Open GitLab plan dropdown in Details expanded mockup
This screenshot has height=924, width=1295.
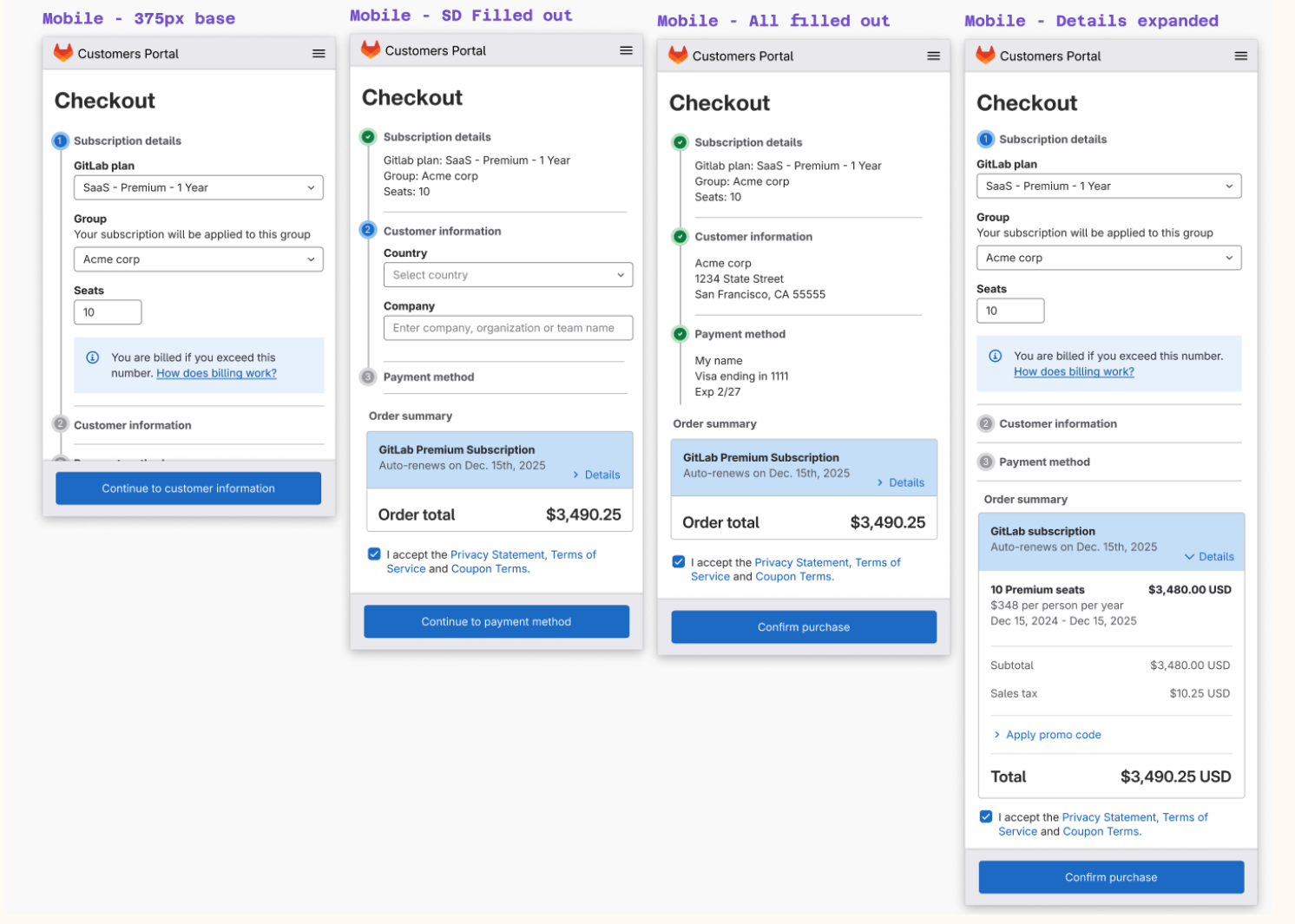(x=1108, y=186)
